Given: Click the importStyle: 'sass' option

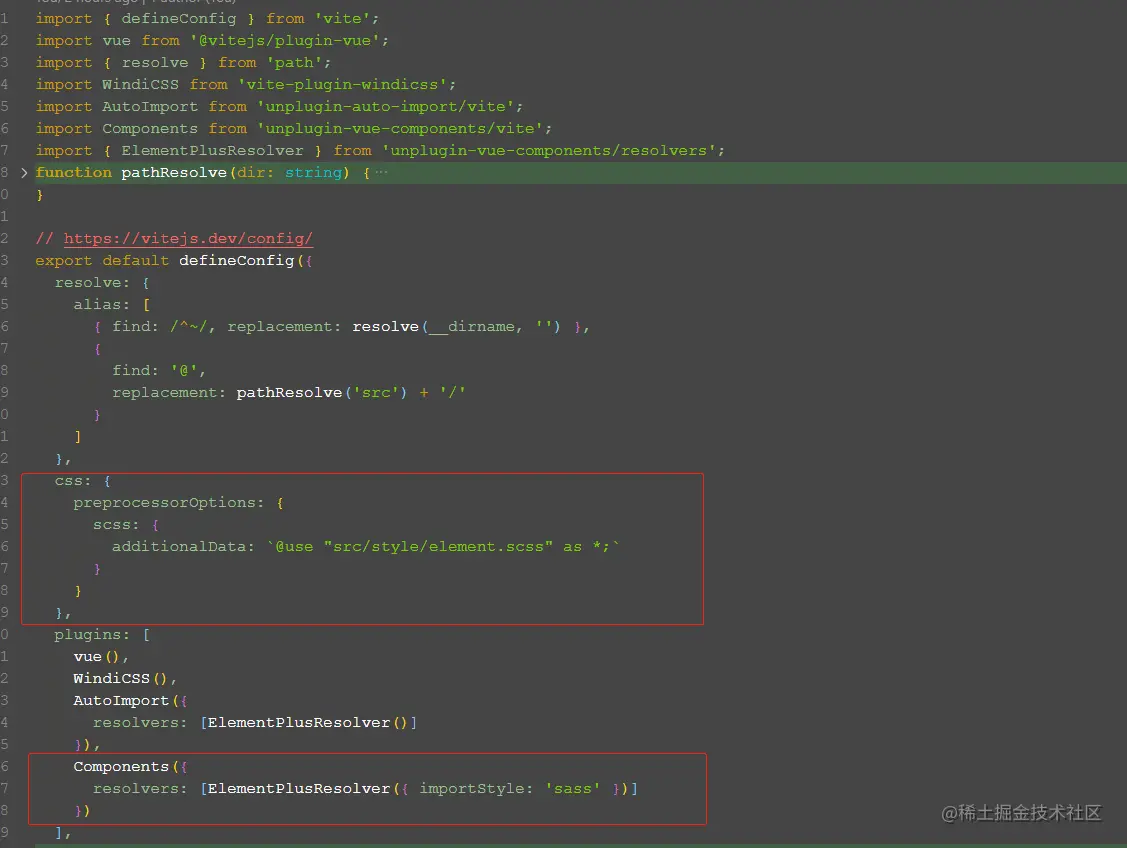Looking at the screenshot, I should point(510,788).
